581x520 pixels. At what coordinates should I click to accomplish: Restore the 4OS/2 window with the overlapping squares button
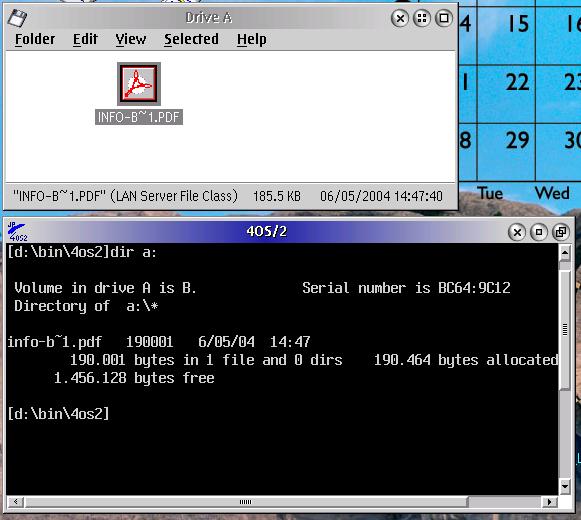(561, 232)
